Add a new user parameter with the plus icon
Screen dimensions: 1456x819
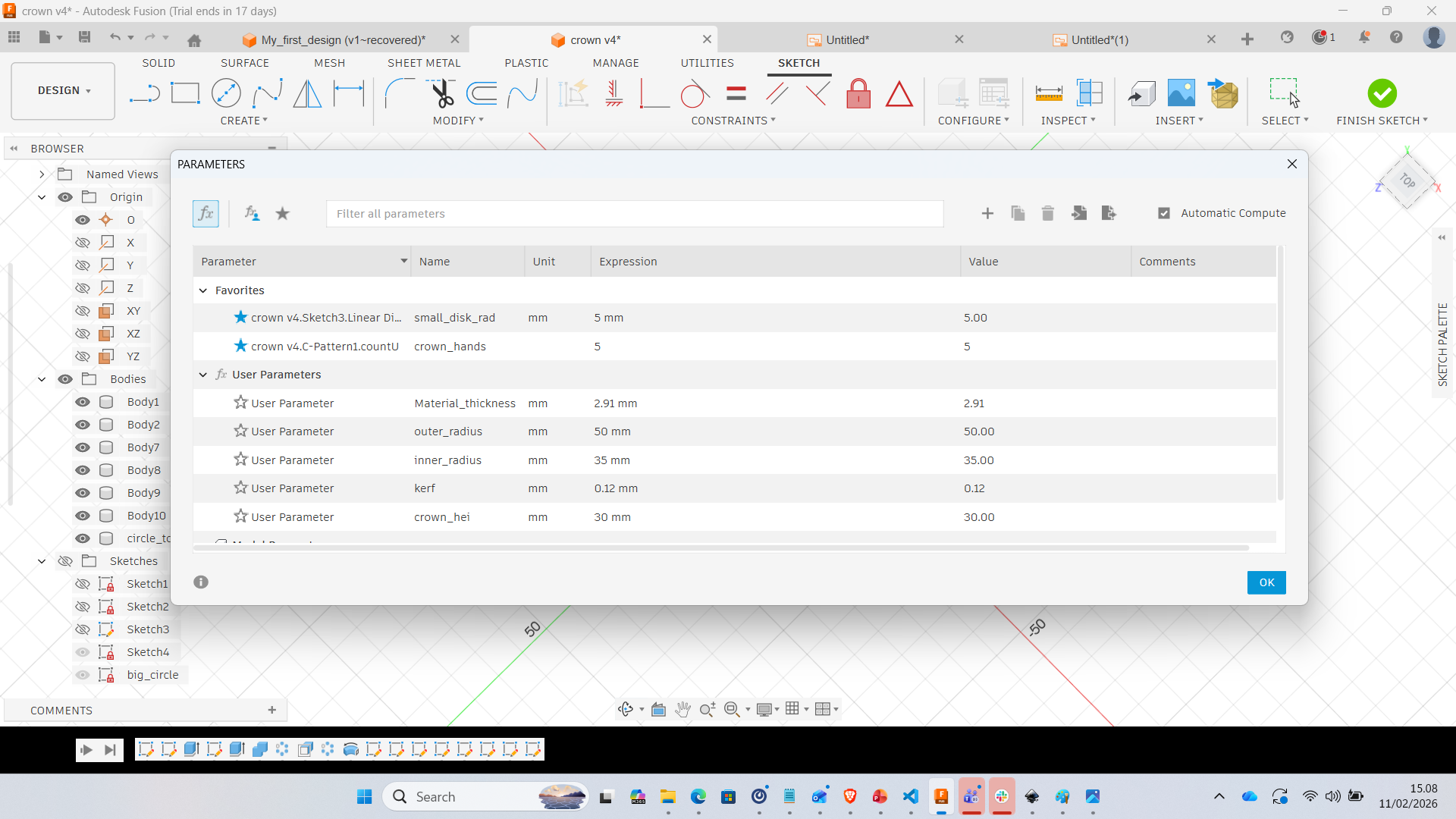click(987, 213)
